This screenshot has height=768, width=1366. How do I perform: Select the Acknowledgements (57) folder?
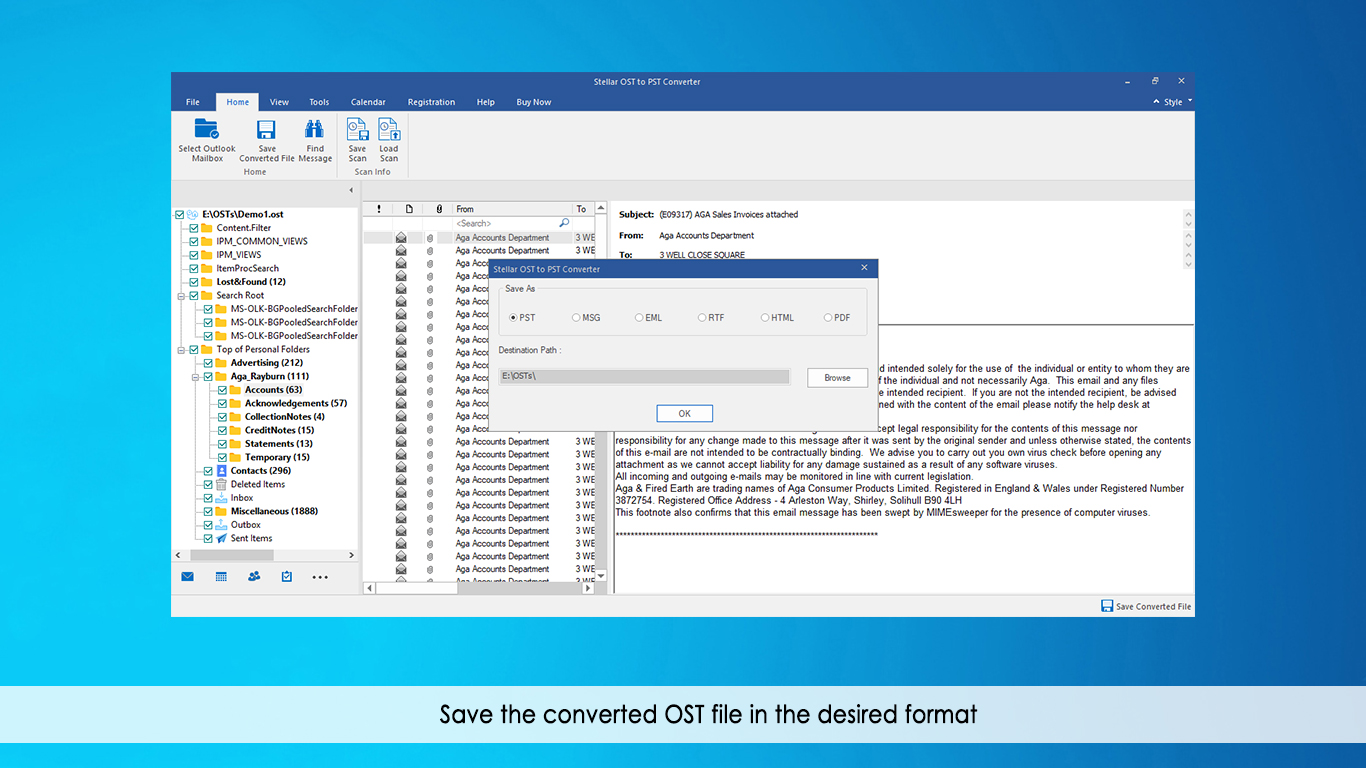point(296,403)
